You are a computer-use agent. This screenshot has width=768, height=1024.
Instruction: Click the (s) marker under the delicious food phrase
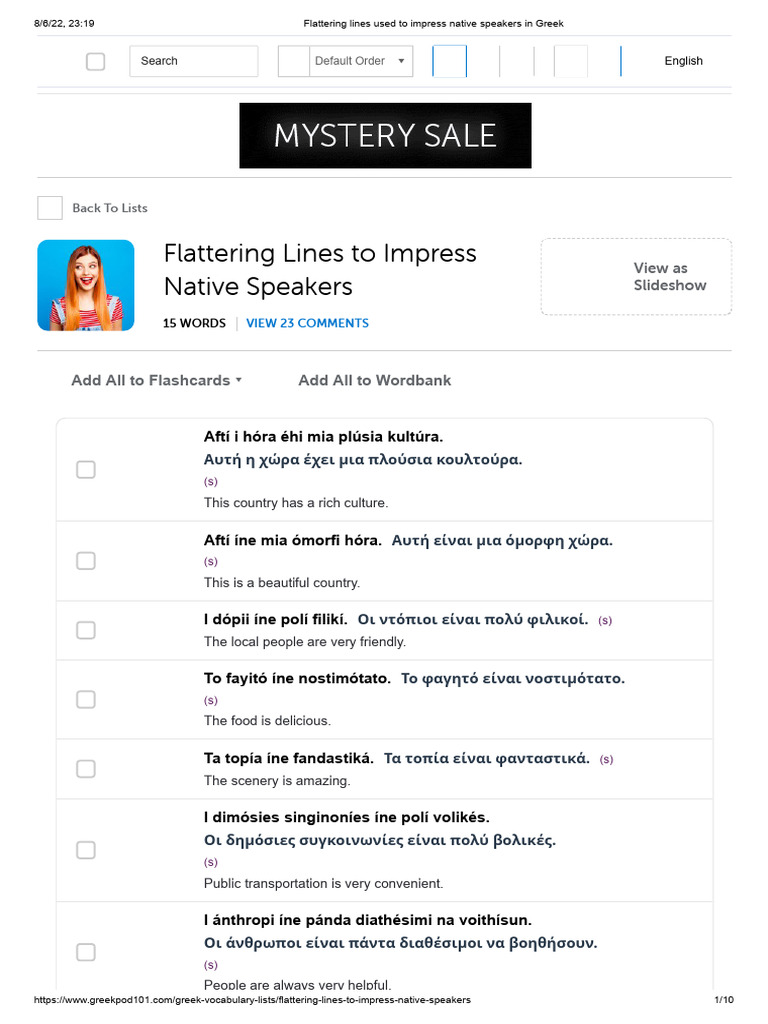tap(210, 700)
